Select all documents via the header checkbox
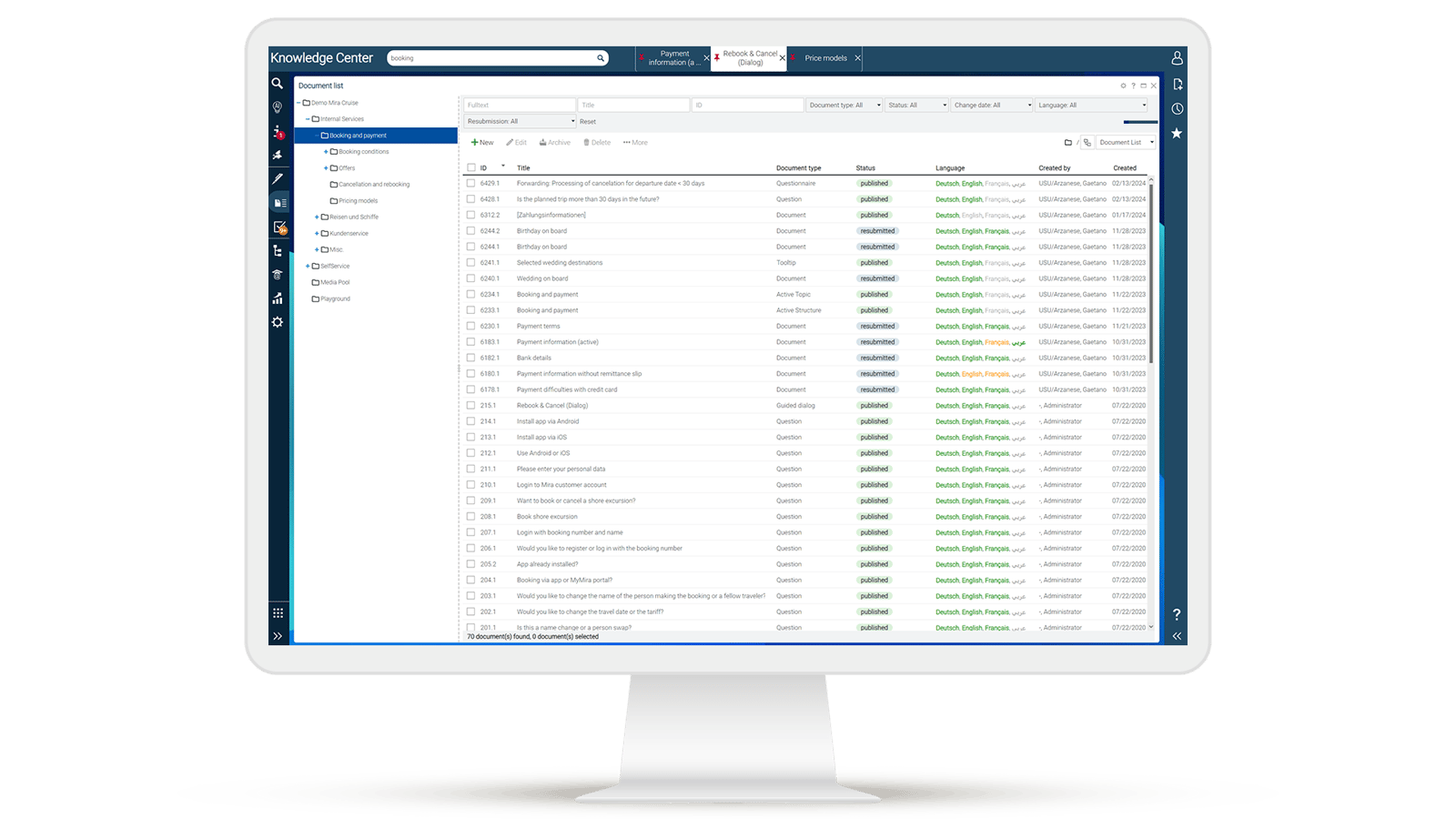 (x=470, y=167)
